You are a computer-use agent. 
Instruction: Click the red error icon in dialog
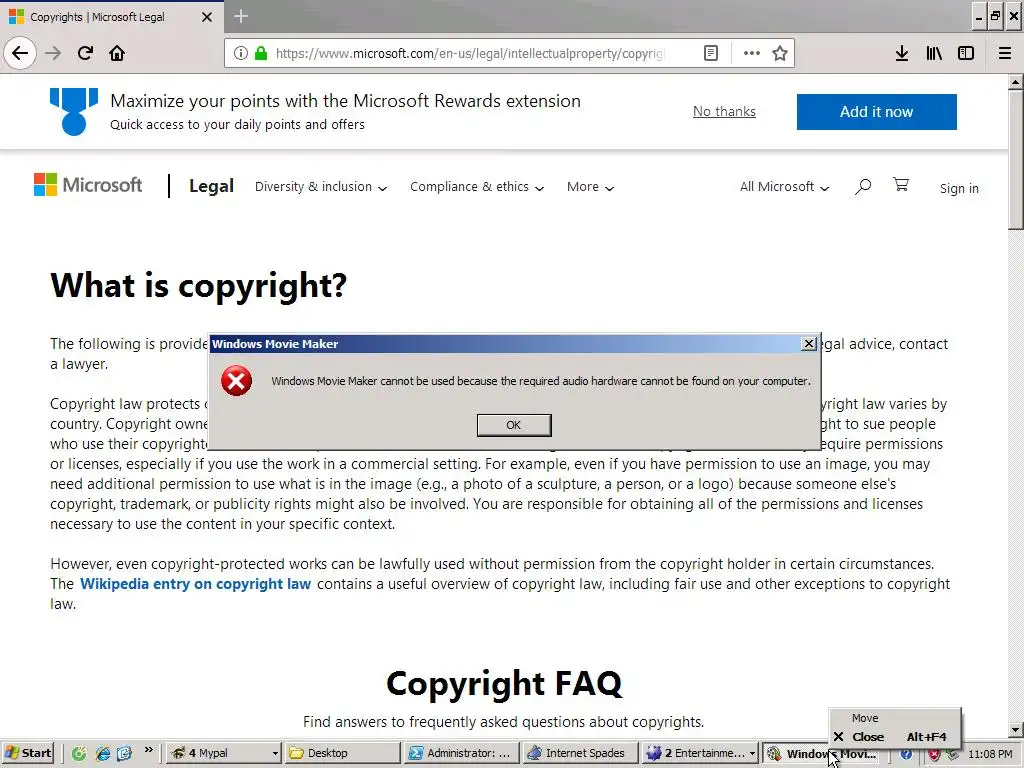click(x=236, y=381)
